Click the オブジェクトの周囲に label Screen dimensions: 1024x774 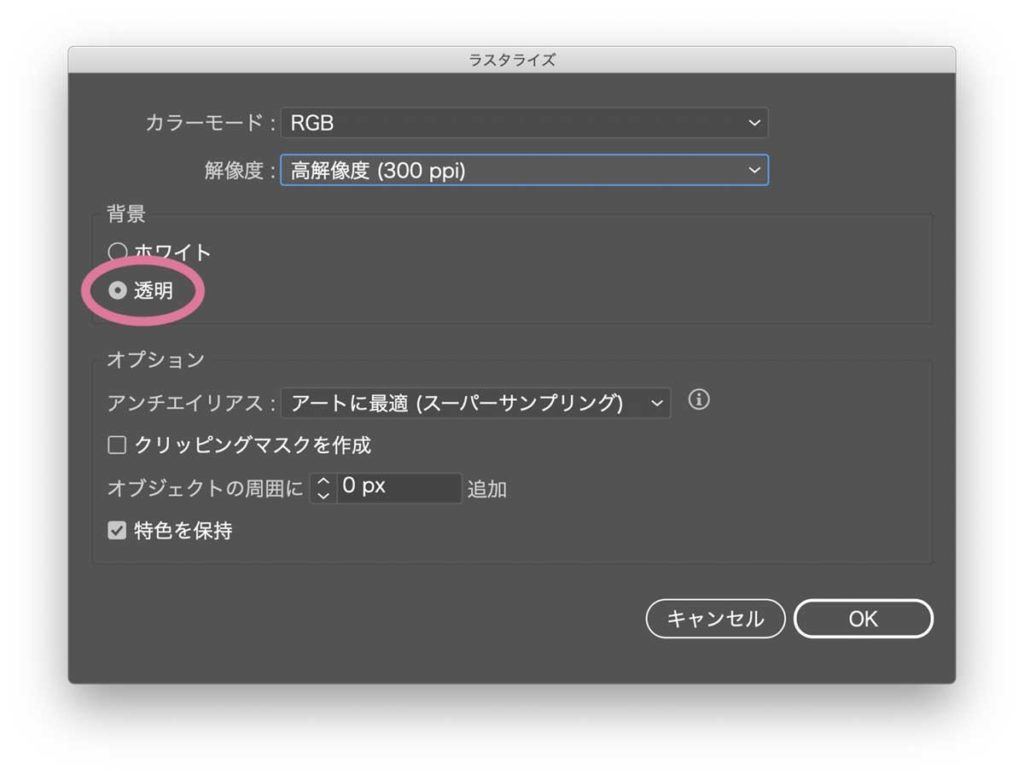[205, 489]
